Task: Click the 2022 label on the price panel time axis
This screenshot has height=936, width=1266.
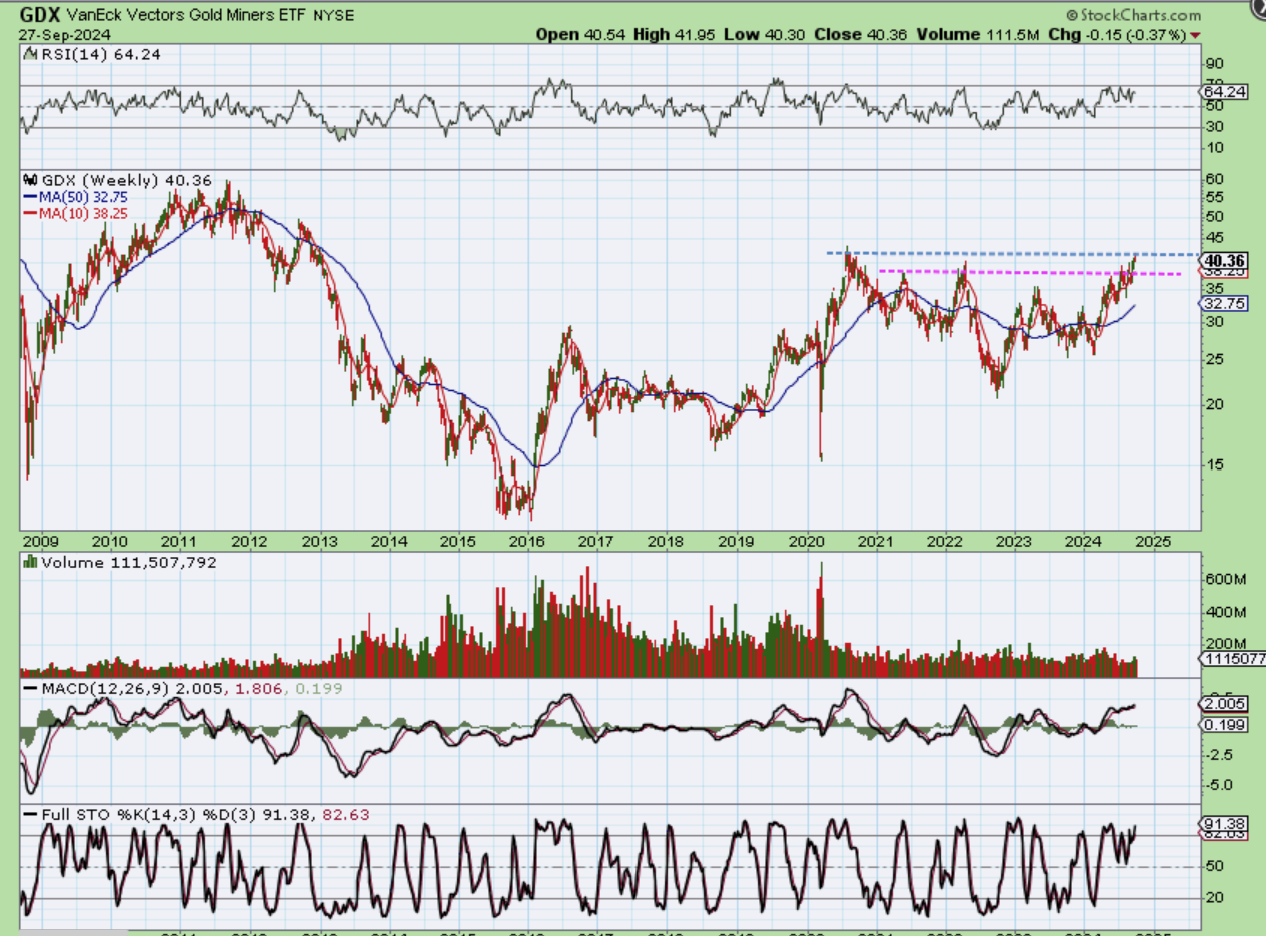Action: tap(944, 540)
